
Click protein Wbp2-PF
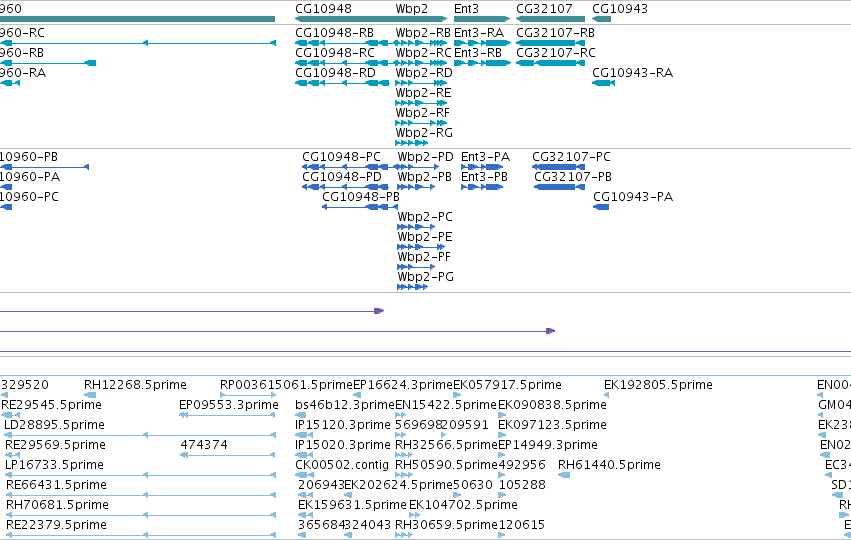click(x=424, y=257)
